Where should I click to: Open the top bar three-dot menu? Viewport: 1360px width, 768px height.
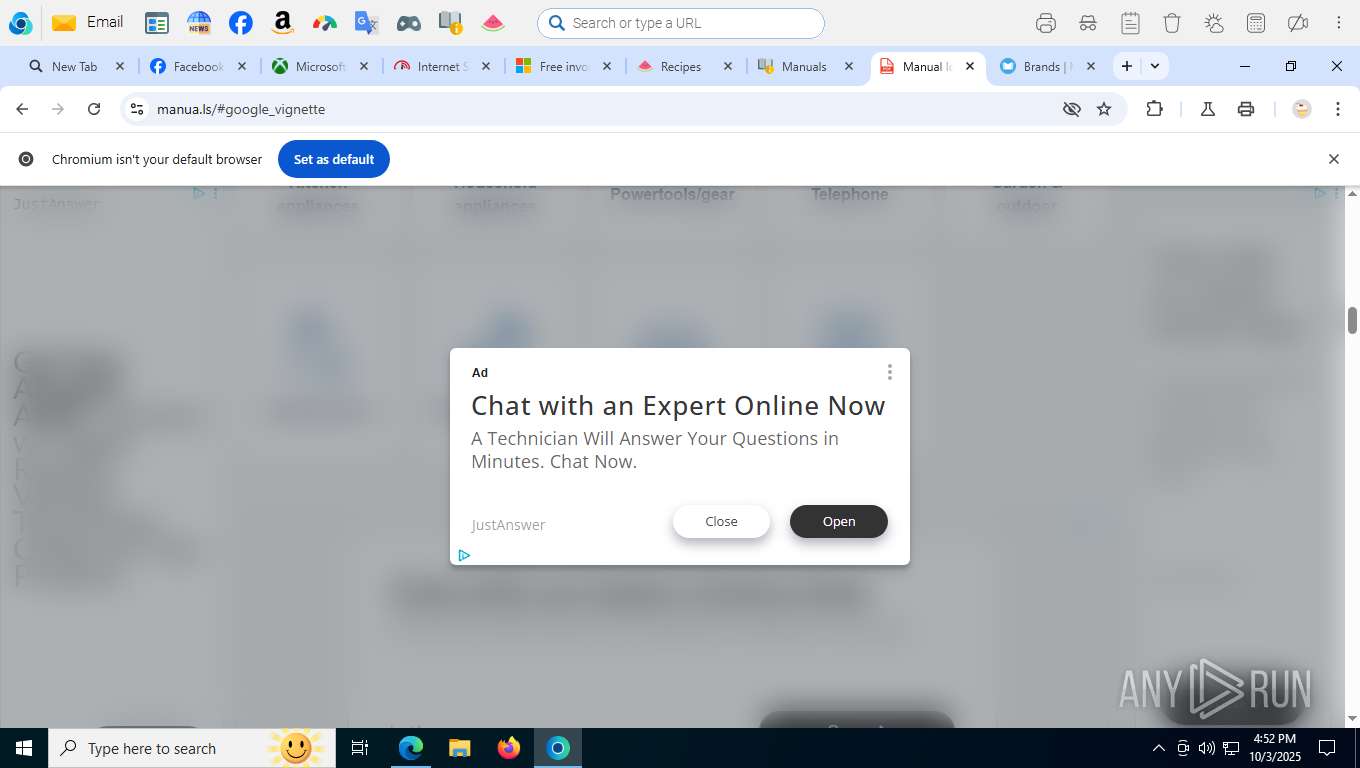pos(1339,23)
